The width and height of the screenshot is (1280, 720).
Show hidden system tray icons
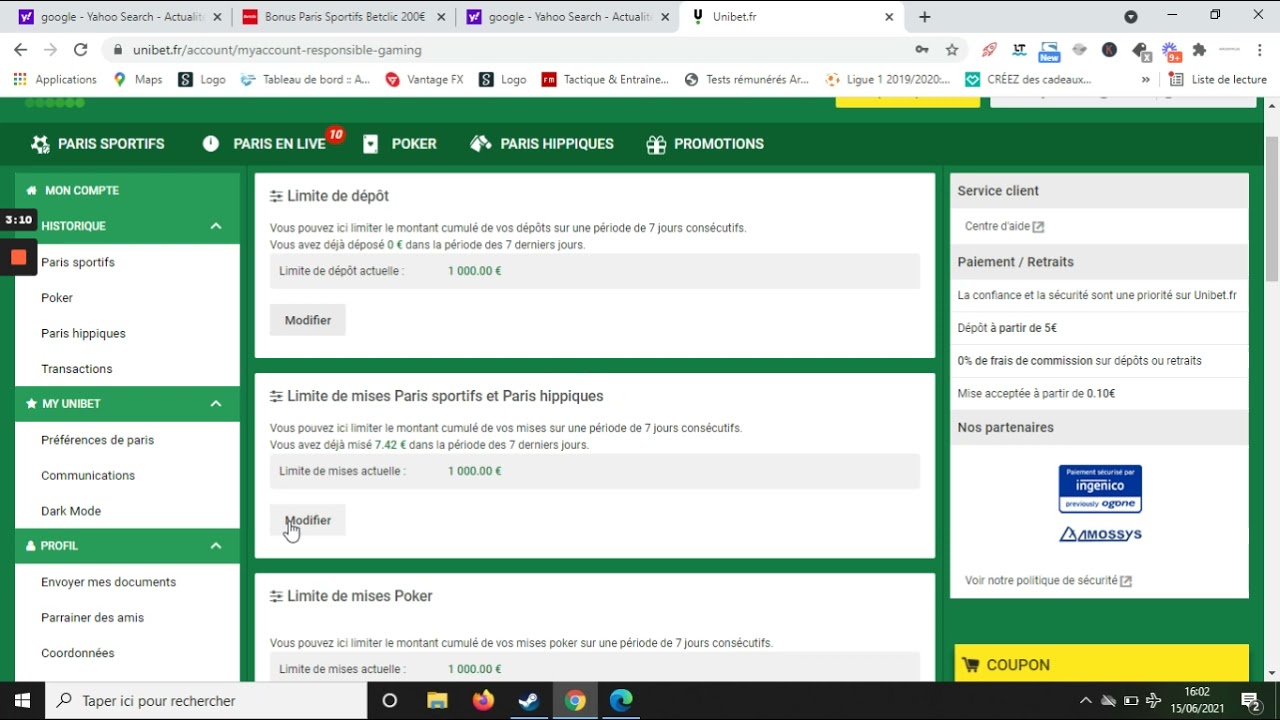(1085, 701)
